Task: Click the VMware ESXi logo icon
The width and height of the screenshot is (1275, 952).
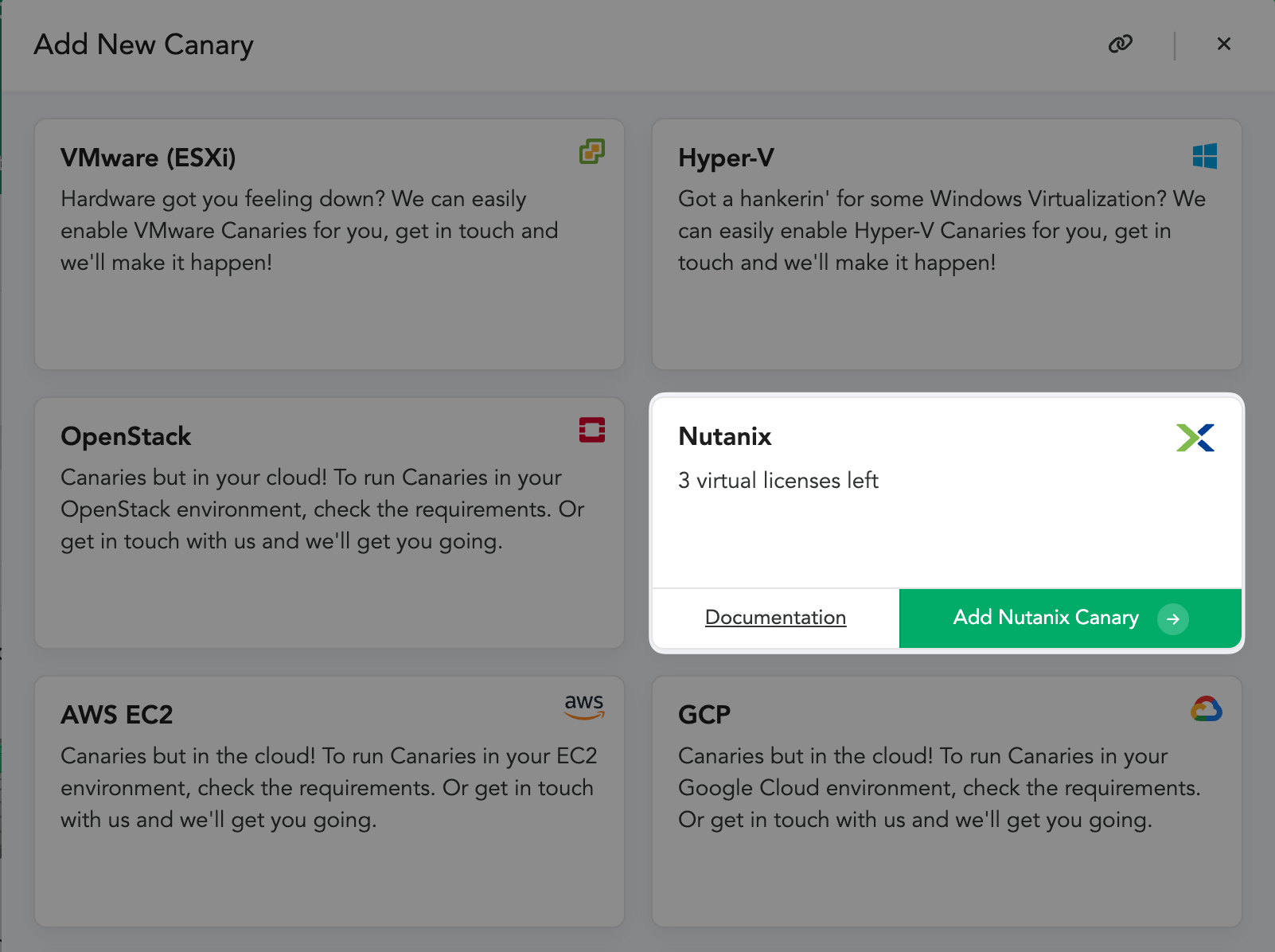Action: point(591,151)
